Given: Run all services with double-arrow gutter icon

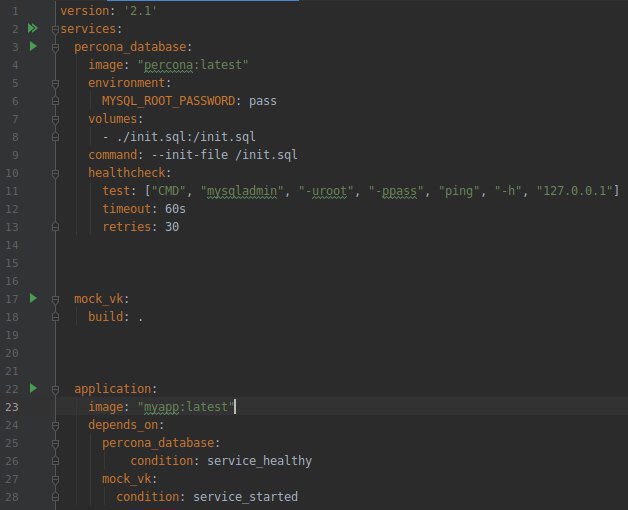Looking at the screenshot, I should tap(33, 28).
